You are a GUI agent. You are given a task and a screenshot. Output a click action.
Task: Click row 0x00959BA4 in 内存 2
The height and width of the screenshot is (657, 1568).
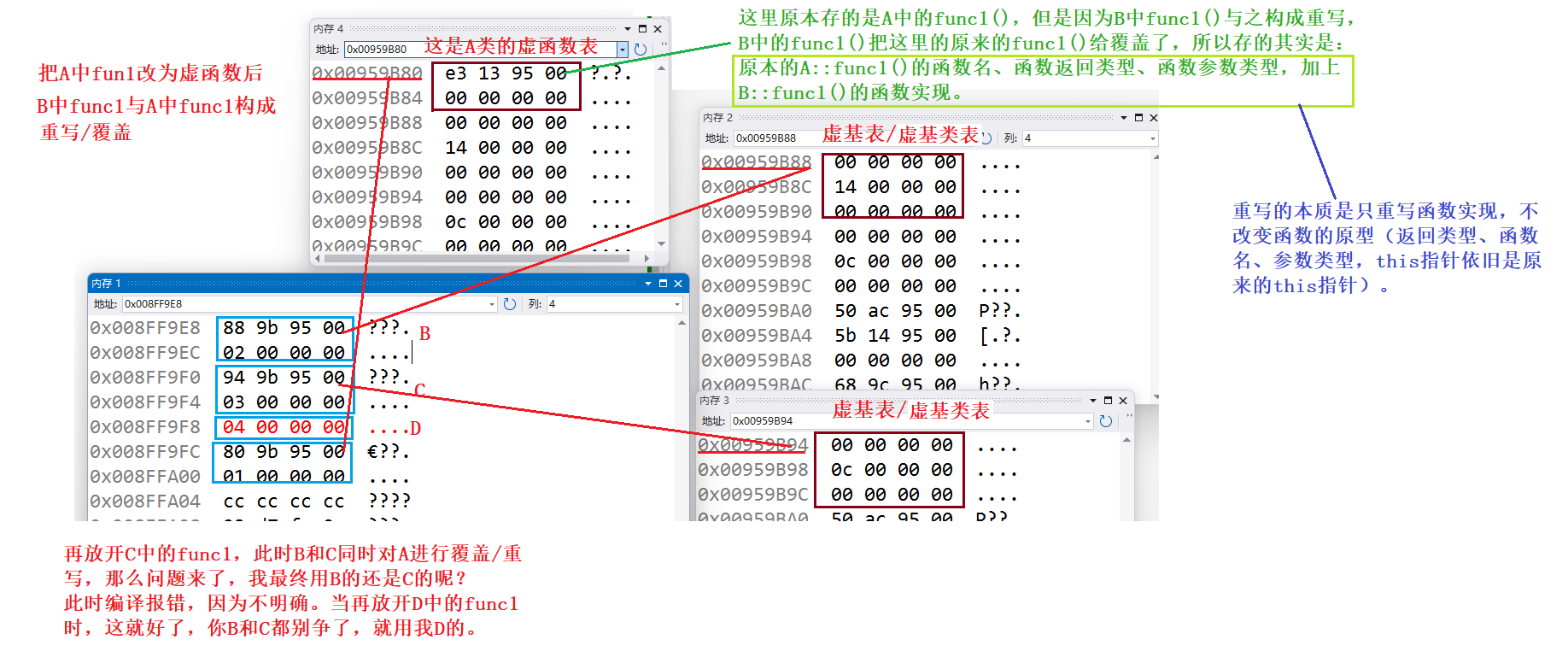tap(862, 336)
